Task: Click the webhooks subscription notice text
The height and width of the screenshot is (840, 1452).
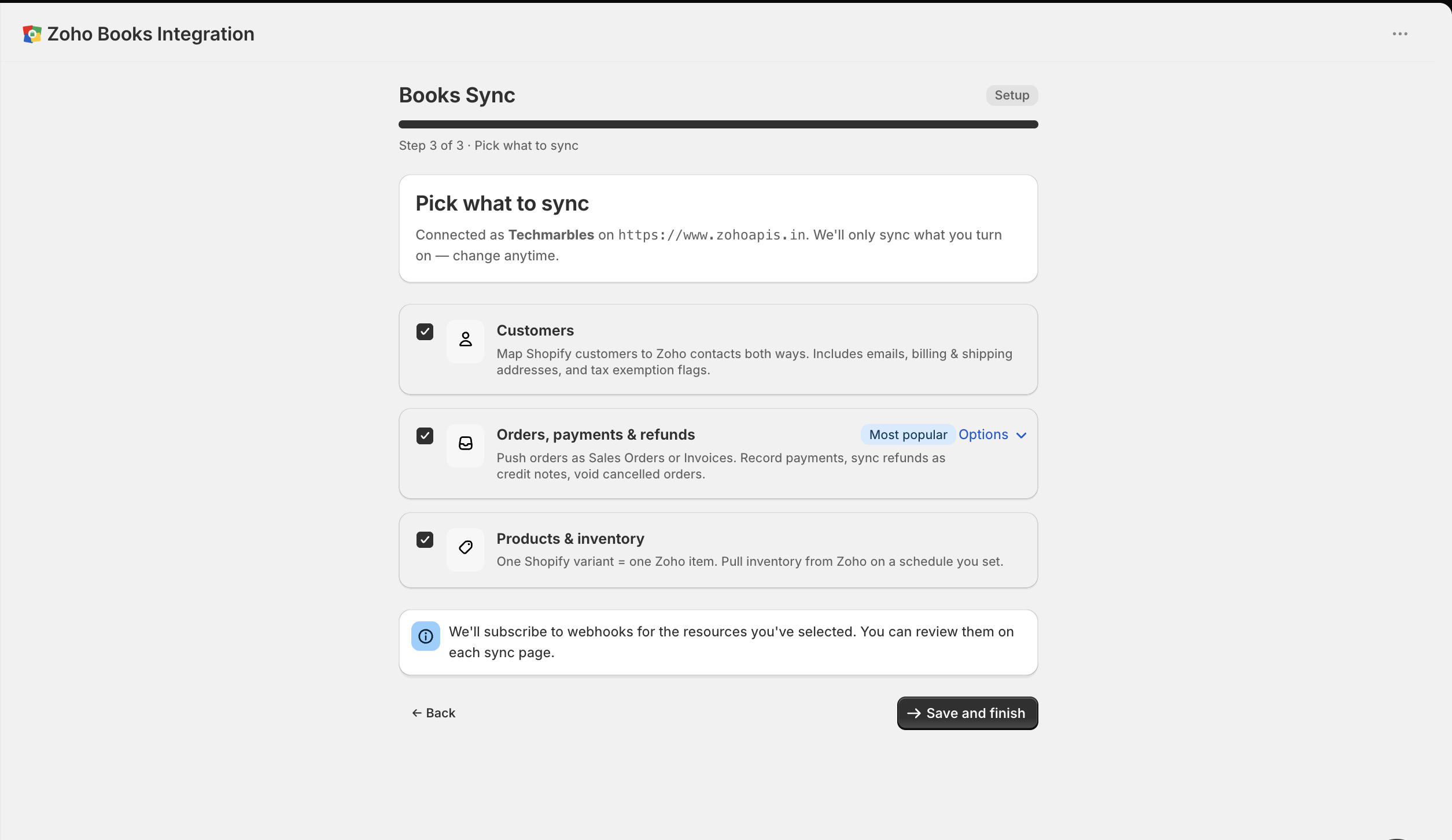Action: pyautogui.click(x=731, y=642)
